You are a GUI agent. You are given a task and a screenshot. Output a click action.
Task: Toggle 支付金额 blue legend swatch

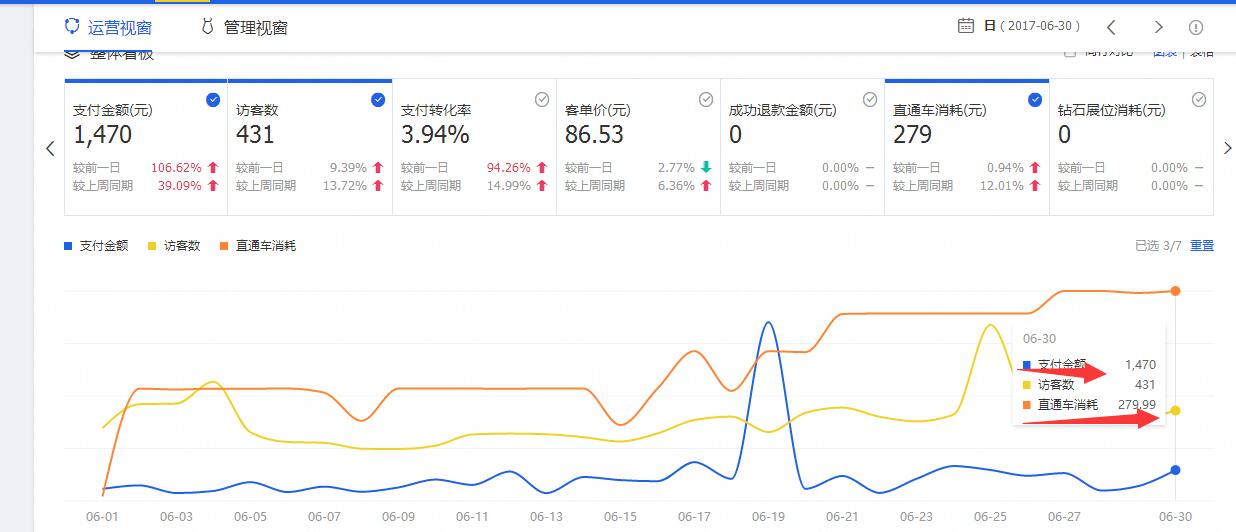pyautogui.click(x=68, y=246)
